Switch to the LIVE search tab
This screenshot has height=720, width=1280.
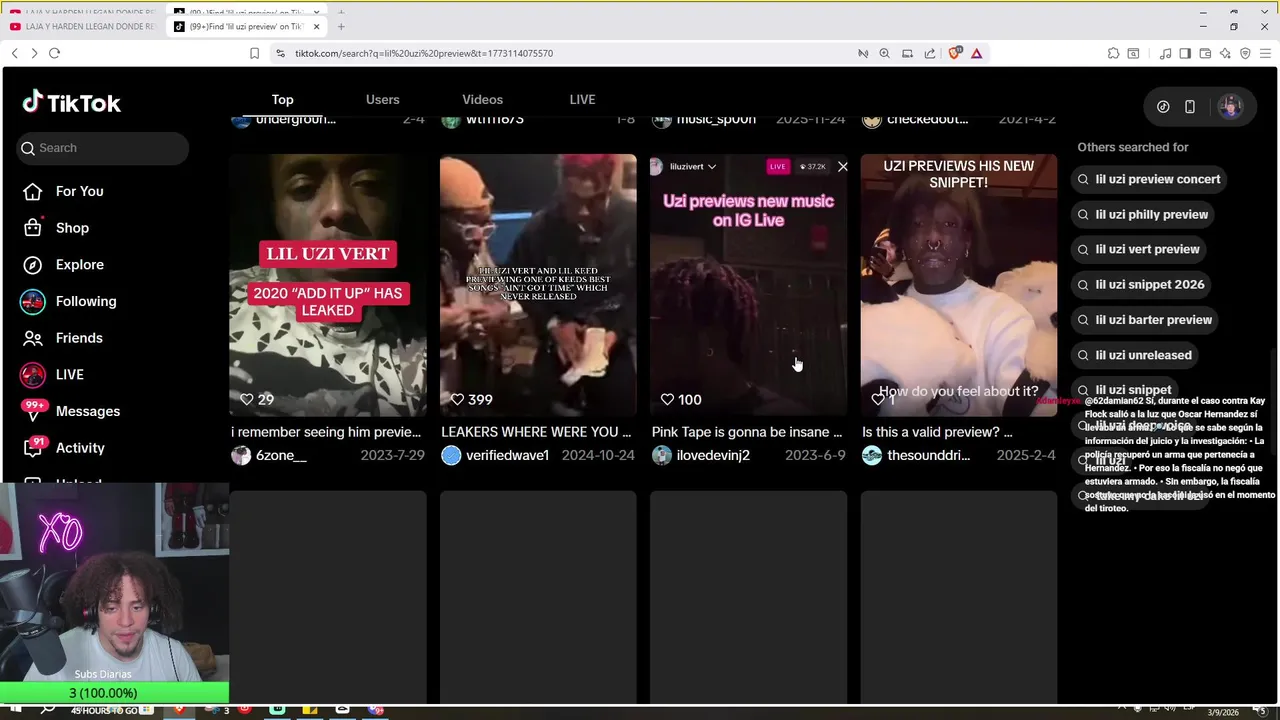coord(582,99)
